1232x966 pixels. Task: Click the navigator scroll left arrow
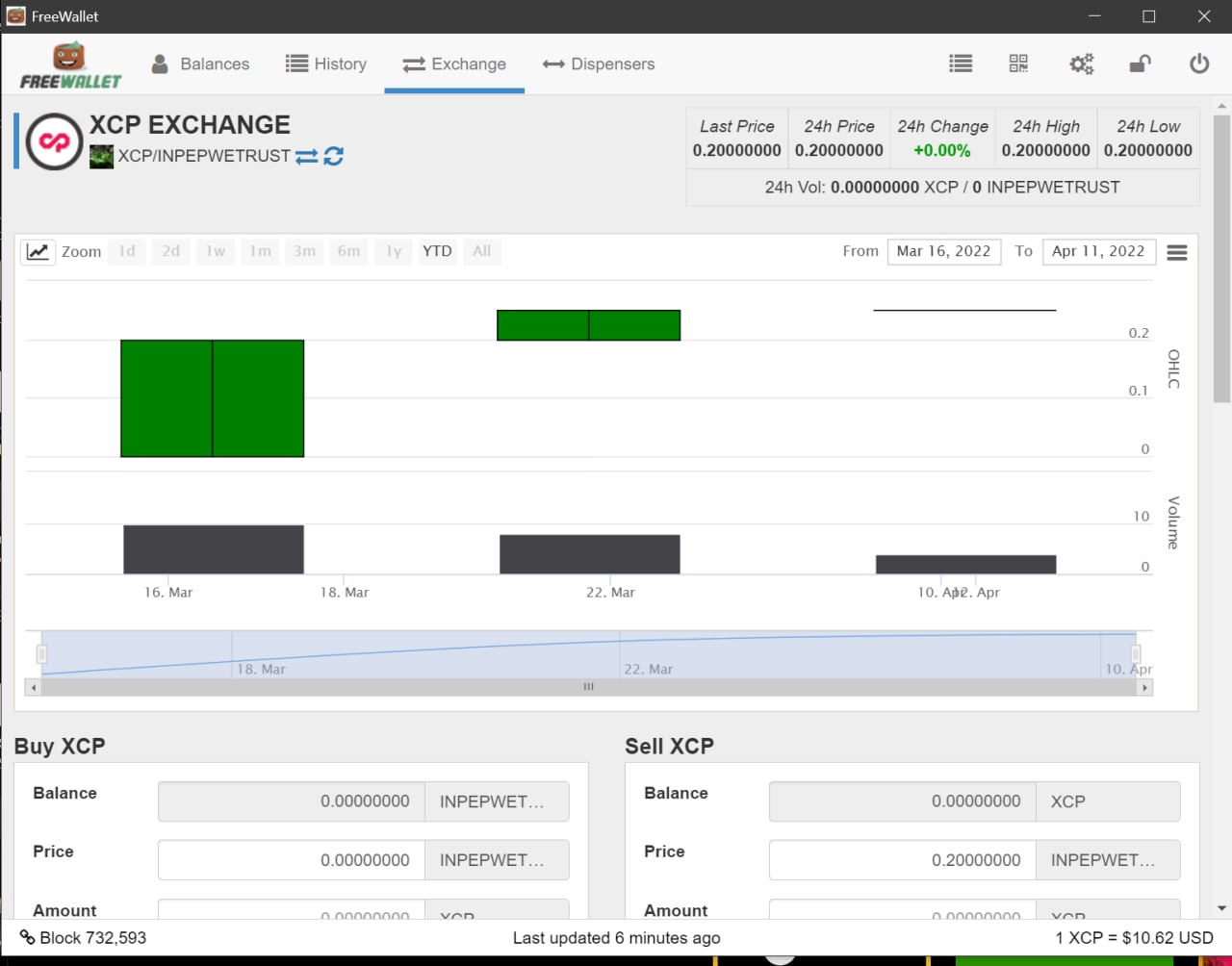34,687
